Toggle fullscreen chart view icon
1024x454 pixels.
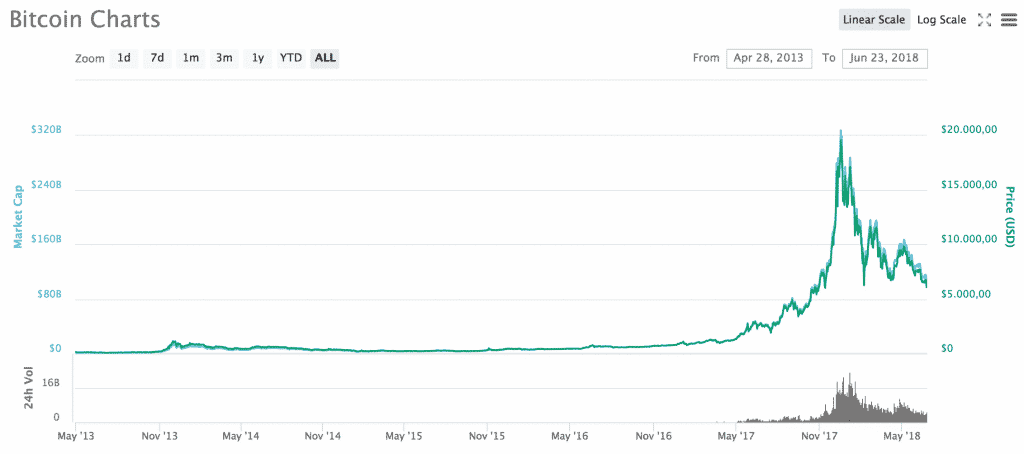984,20
